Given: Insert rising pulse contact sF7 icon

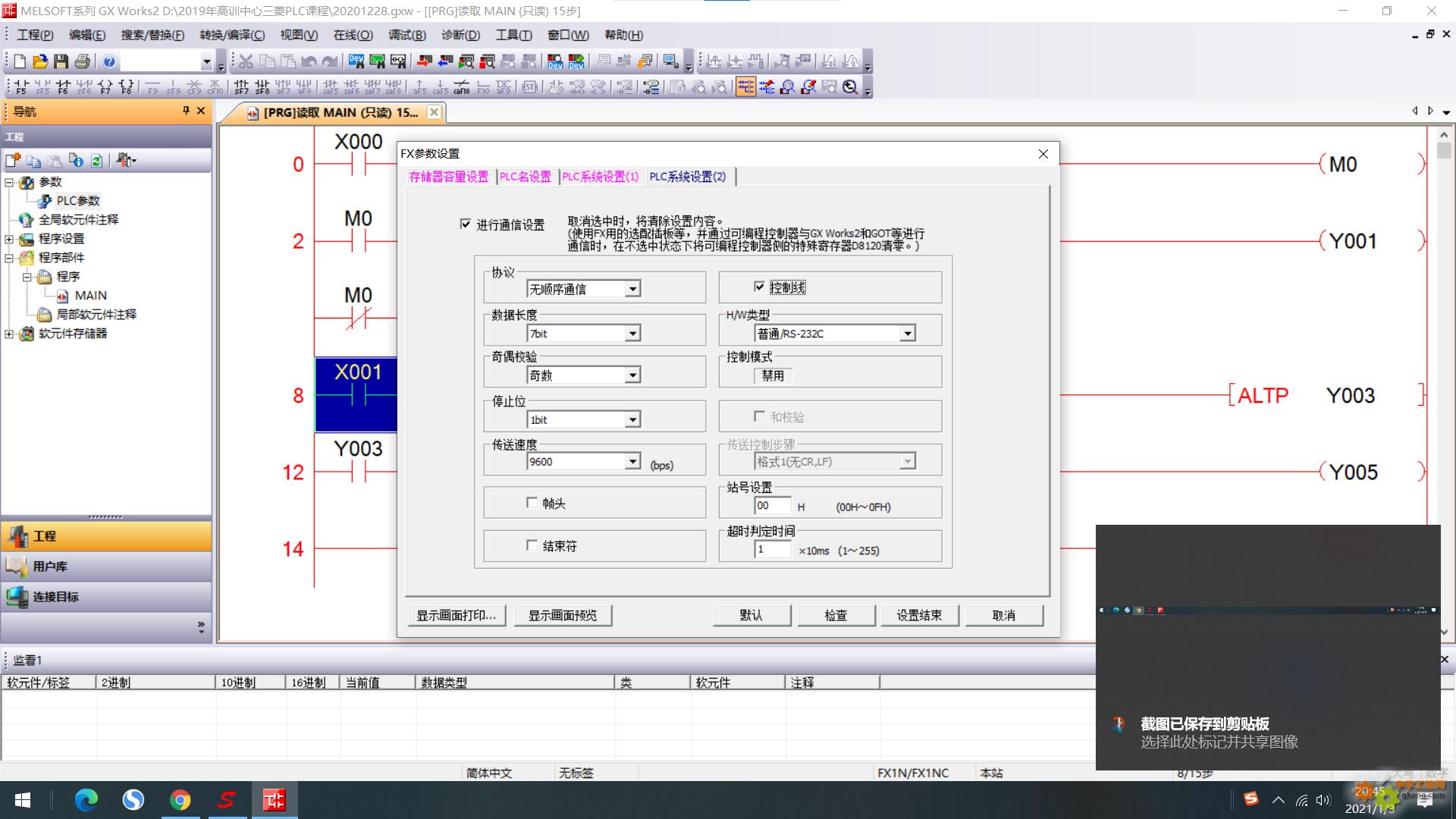Looking at the screenshot, I should coord(241,87).
